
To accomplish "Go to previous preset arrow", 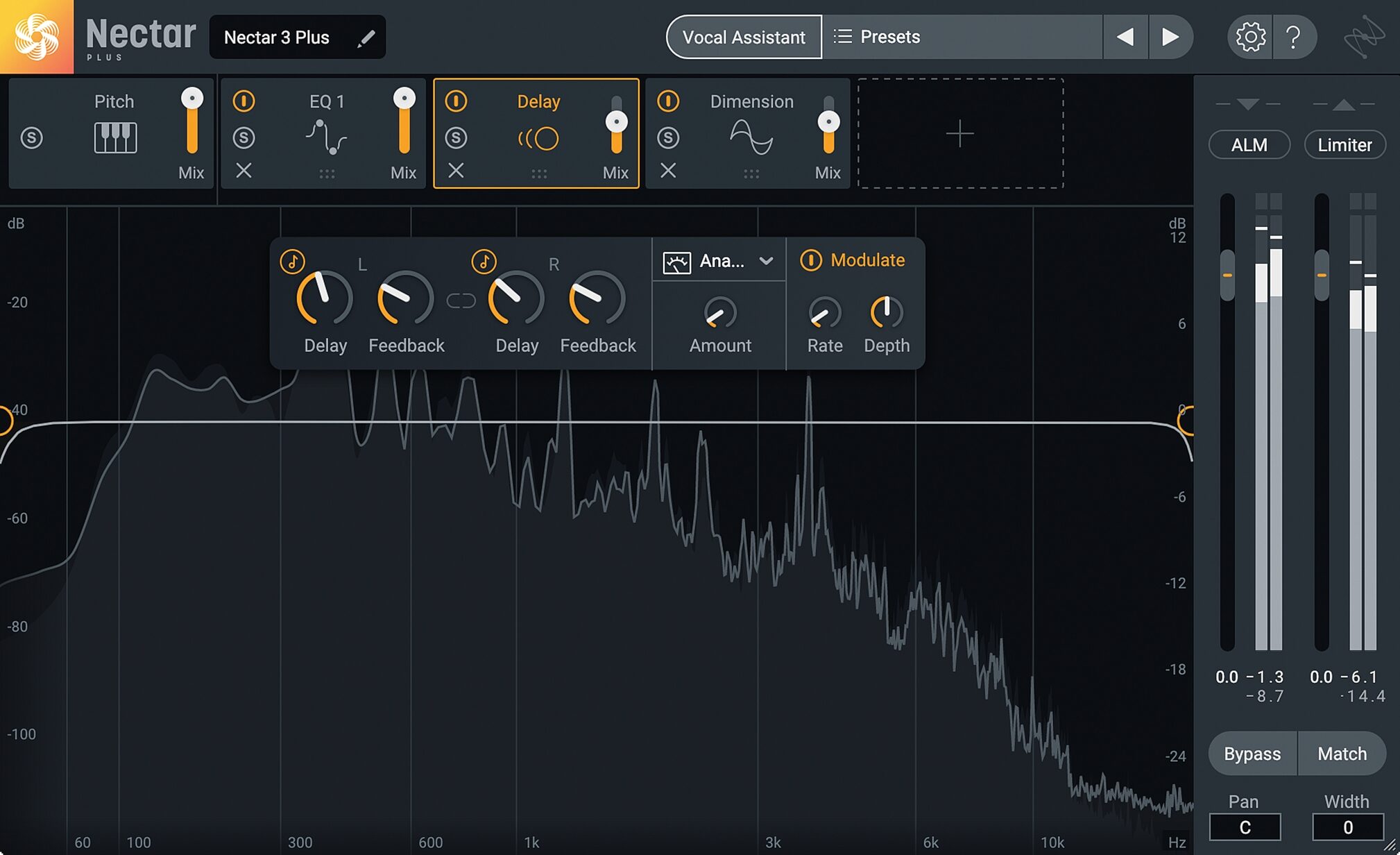I will click(1125, 37).
